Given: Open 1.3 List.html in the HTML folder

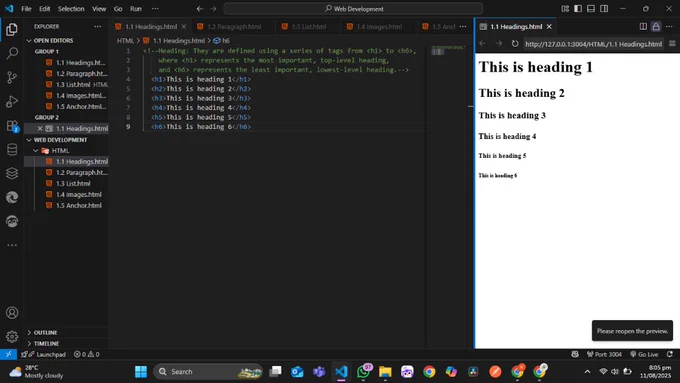Looking at the screenshot, I should (x=73, y=183).
